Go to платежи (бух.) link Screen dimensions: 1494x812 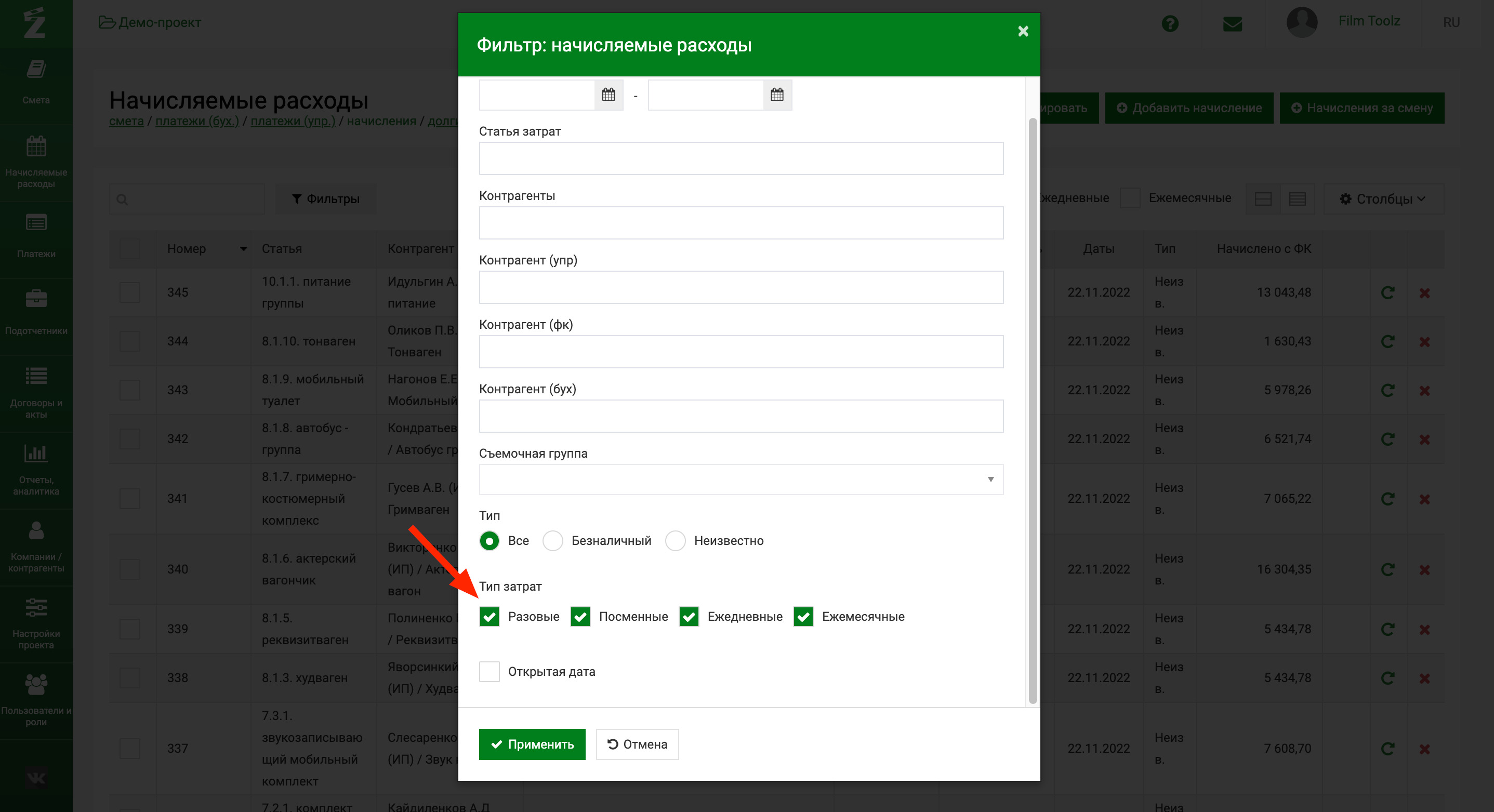(197, 121)
